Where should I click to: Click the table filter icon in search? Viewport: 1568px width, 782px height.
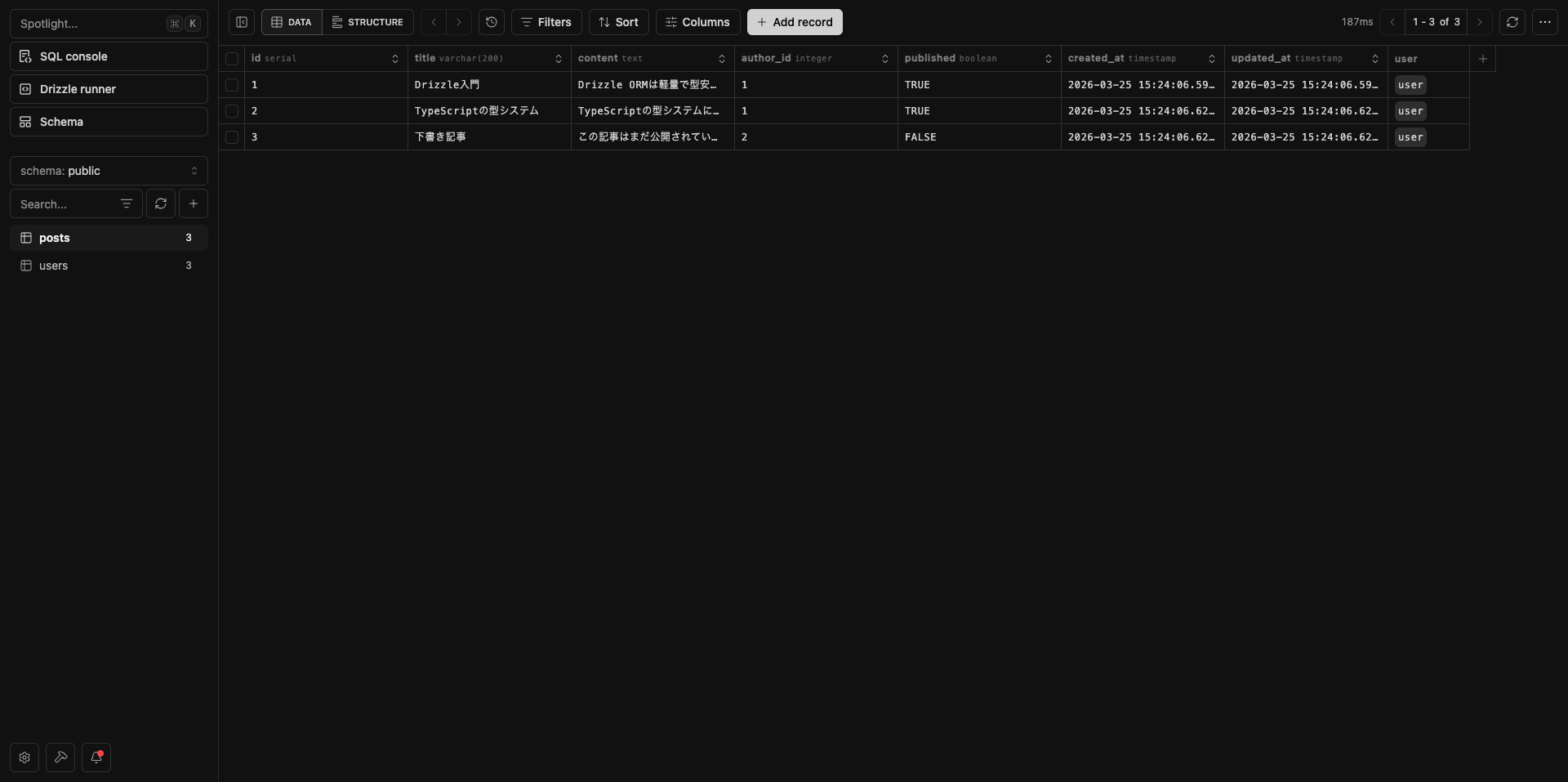[x=127, y=203]
